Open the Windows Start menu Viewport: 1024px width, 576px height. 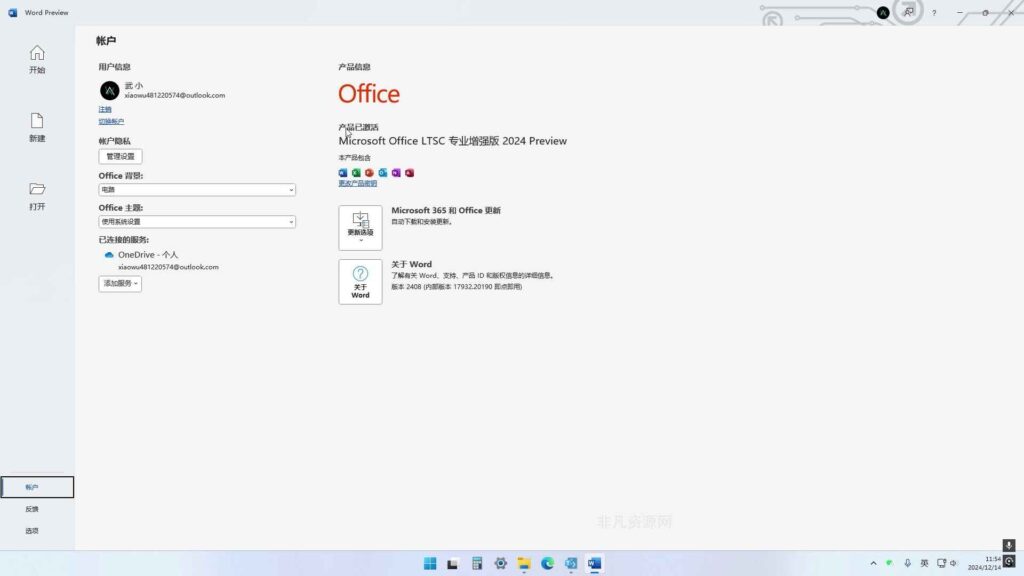[x=430, y=564]
